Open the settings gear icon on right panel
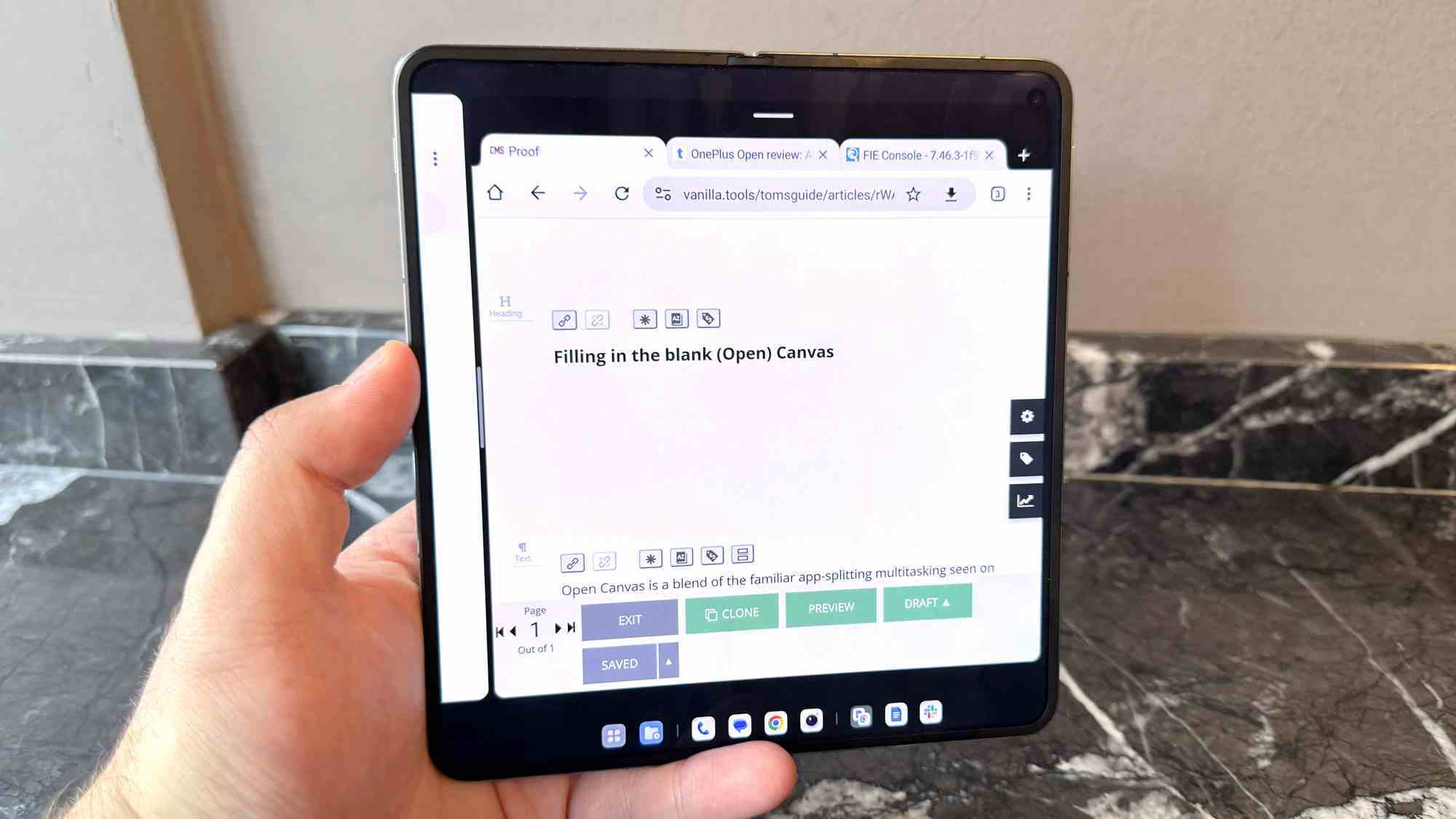 (1027, 416)
